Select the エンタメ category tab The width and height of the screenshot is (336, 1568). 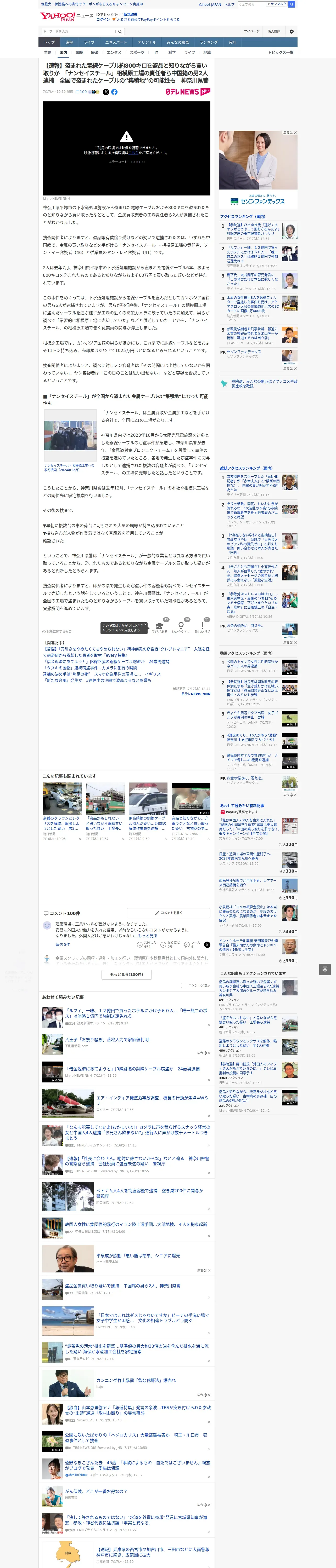[x=114, y=52]
